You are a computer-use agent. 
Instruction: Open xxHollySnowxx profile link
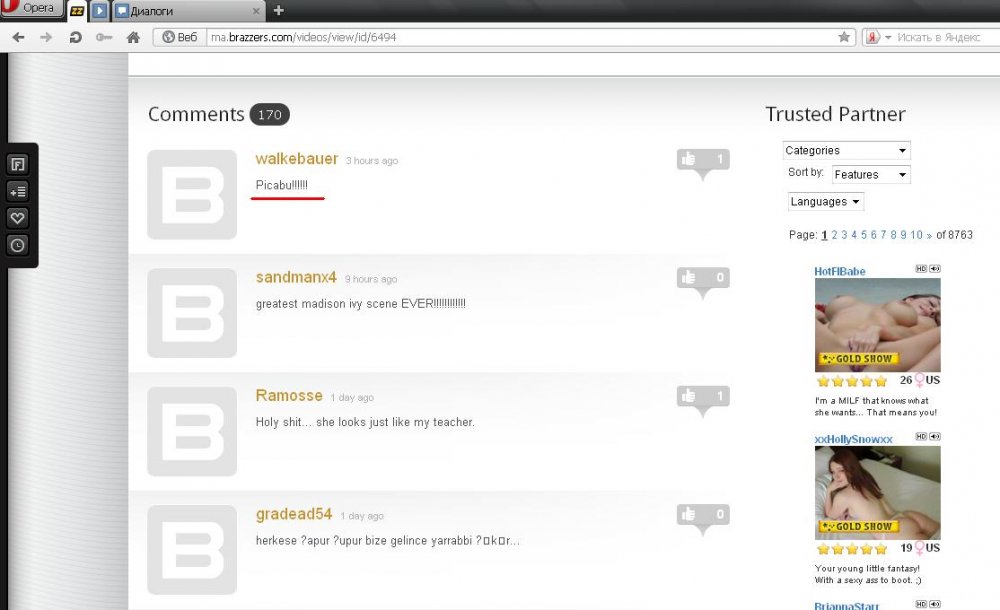(x=853, y=439)
